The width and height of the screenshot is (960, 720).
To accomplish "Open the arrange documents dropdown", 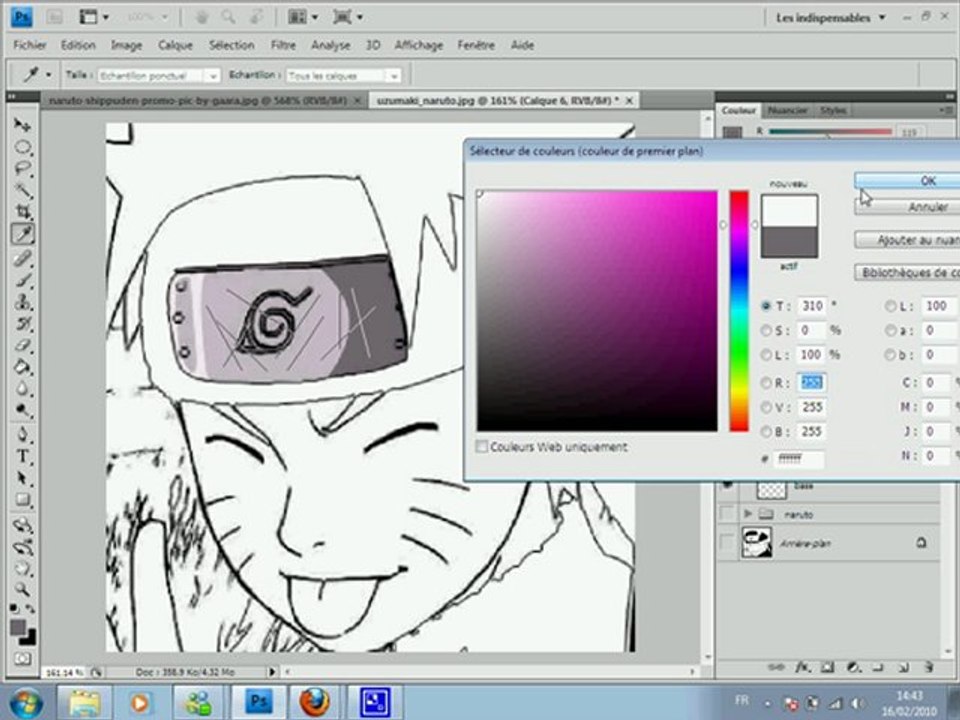I will tap(303, 17).
